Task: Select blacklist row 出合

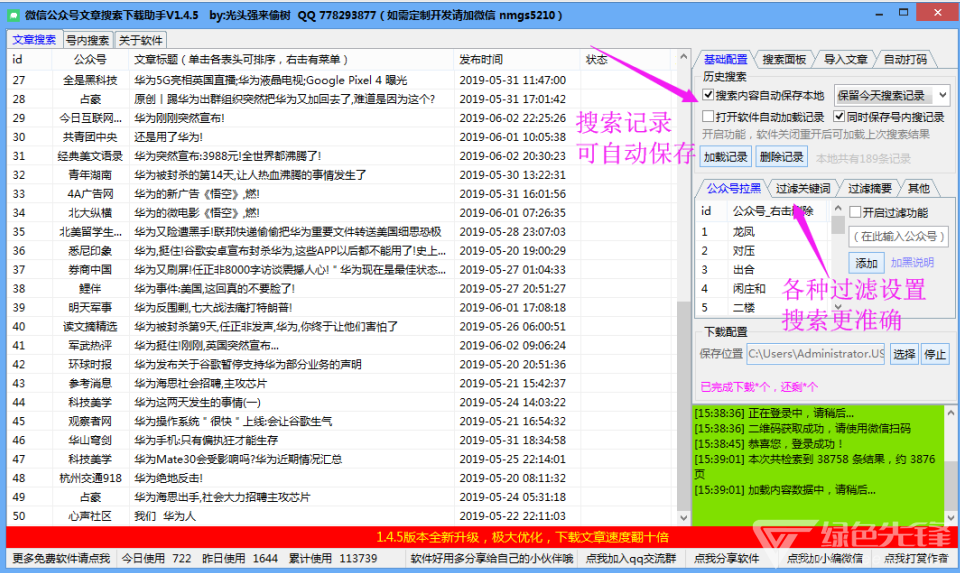Action: [763, 270]
